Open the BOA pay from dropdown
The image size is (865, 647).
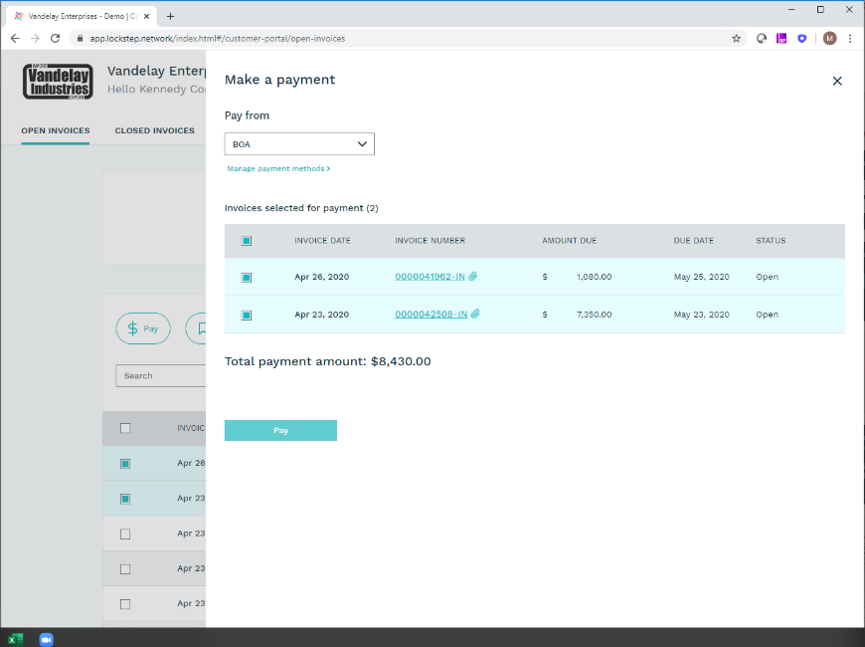pos(299,144)
